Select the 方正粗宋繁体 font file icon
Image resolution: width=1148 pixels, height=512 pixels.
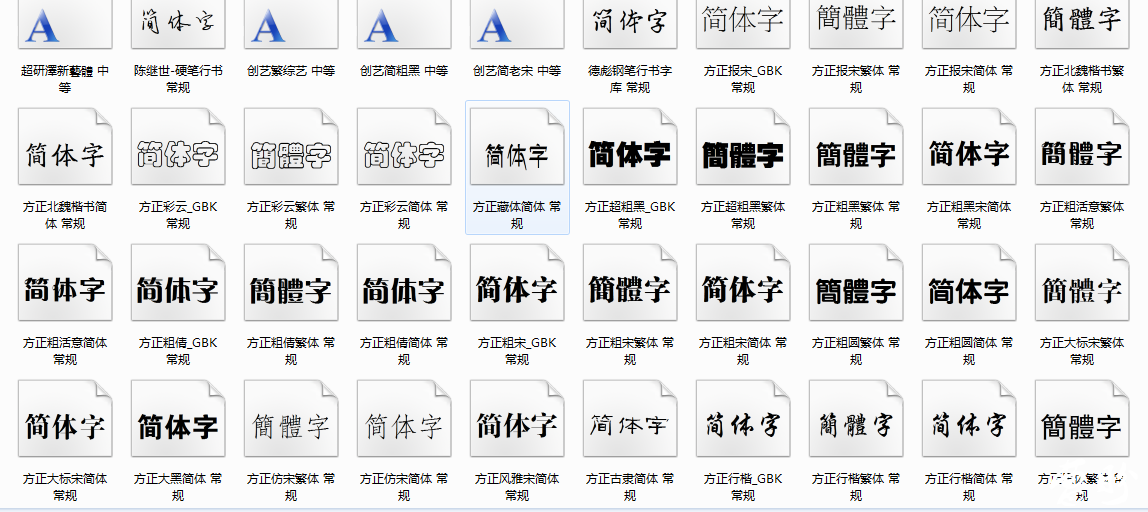pyautogui.click(x=630, y=283)
